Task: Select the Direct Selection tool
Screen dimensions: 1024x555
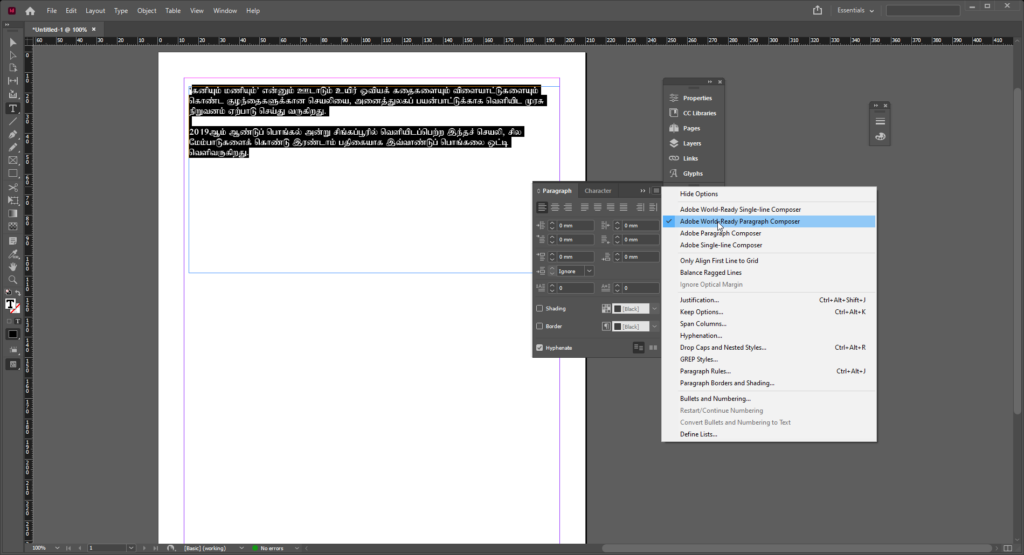Action: coord(12,56)
